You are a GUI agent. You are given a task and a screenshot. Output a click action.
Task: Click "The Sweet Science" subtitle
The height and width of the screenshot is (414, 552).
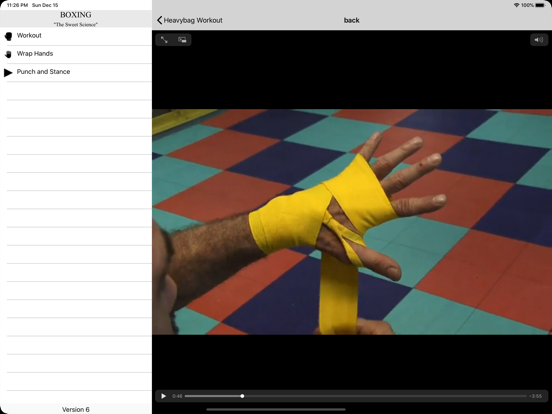click(76, 24)
